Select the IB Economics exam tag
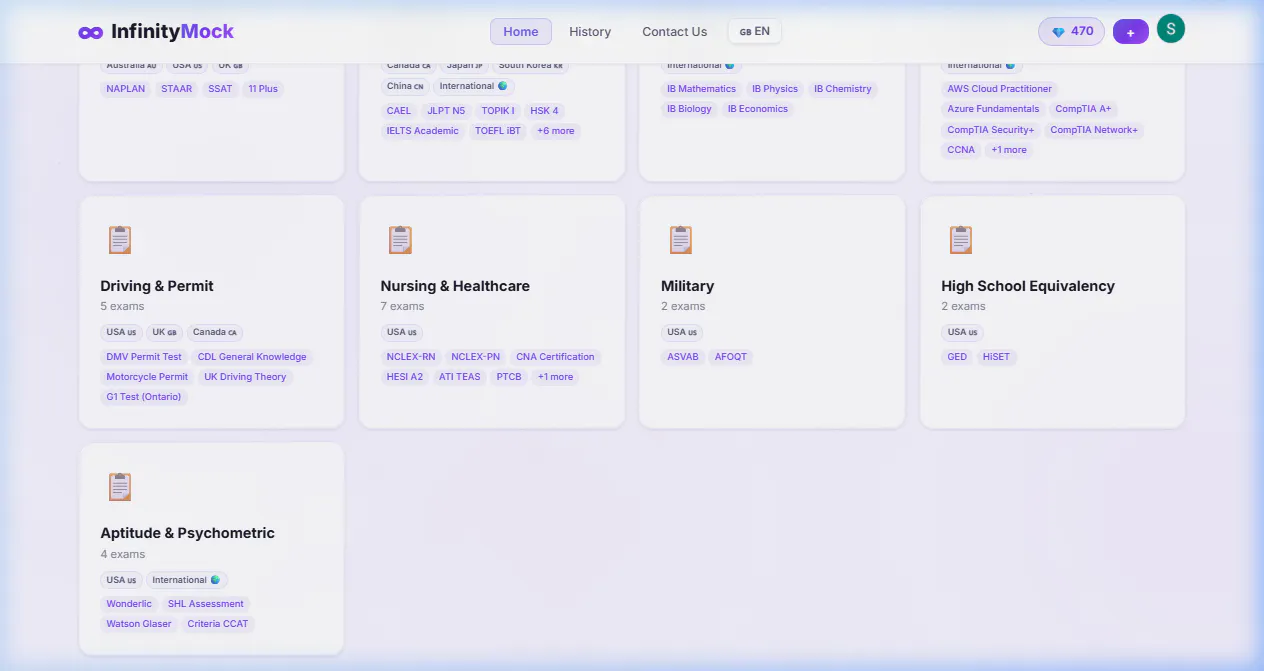The width and height of the screenshot is (1264, 671). [758, 109]
